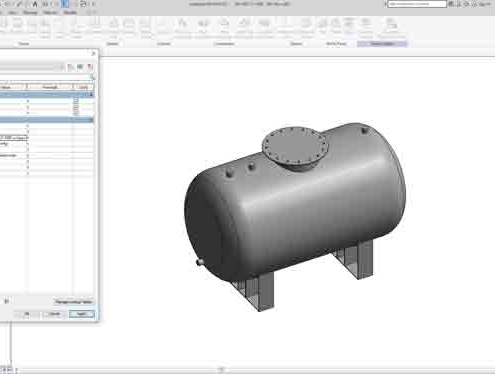This screenshot has width=495, height=374.
Task: Collapse the second blue parameter group header
Action: (46, 120)
